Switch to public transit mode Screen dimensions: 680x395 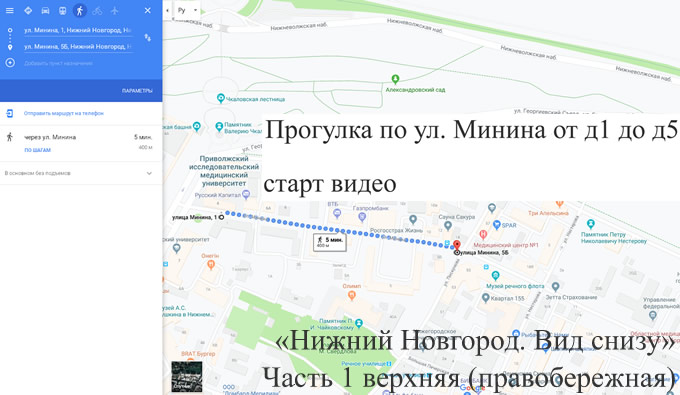62,10
